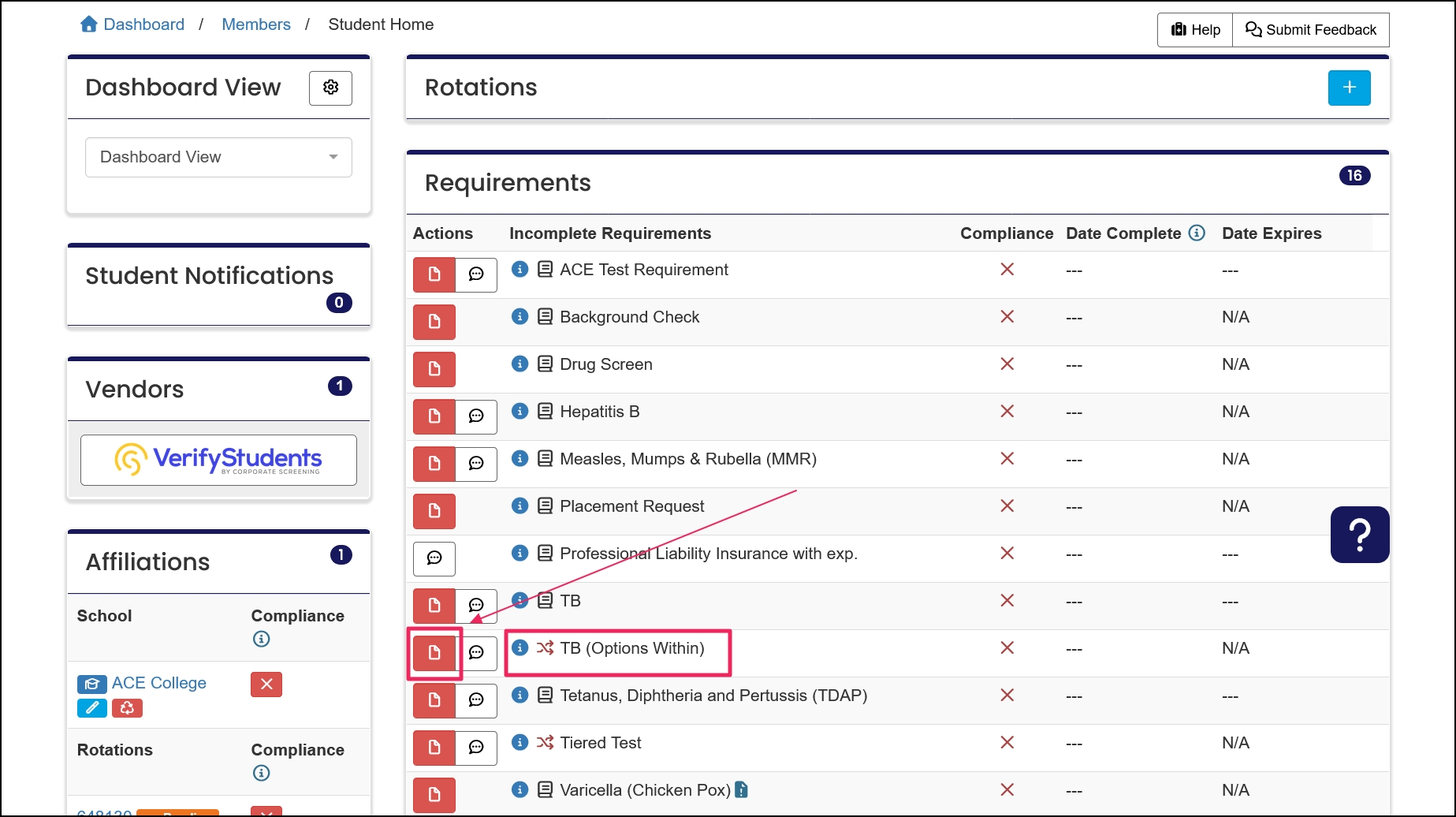Add a new rotation with the plus button
Viewport: 1456px width, 817px height.
pos(1349,88)
